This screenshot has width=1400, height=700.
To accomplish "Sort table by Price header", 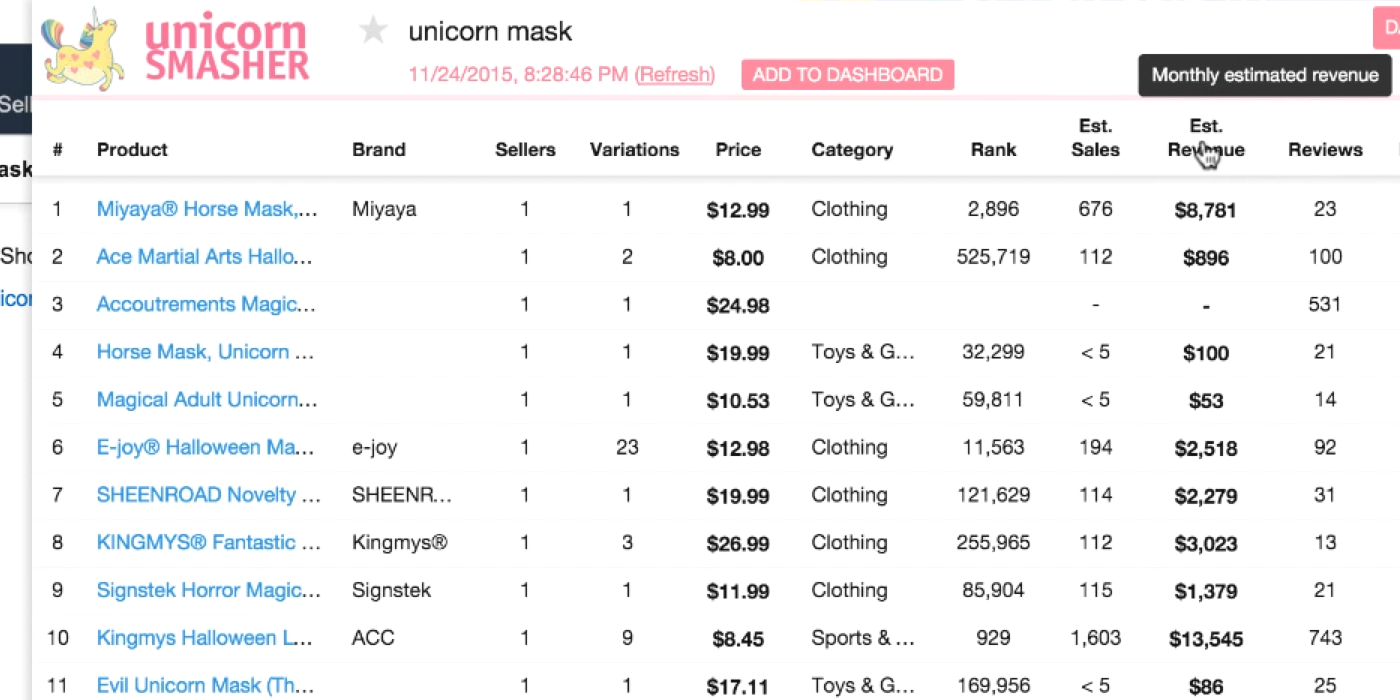I will point(738,150).
